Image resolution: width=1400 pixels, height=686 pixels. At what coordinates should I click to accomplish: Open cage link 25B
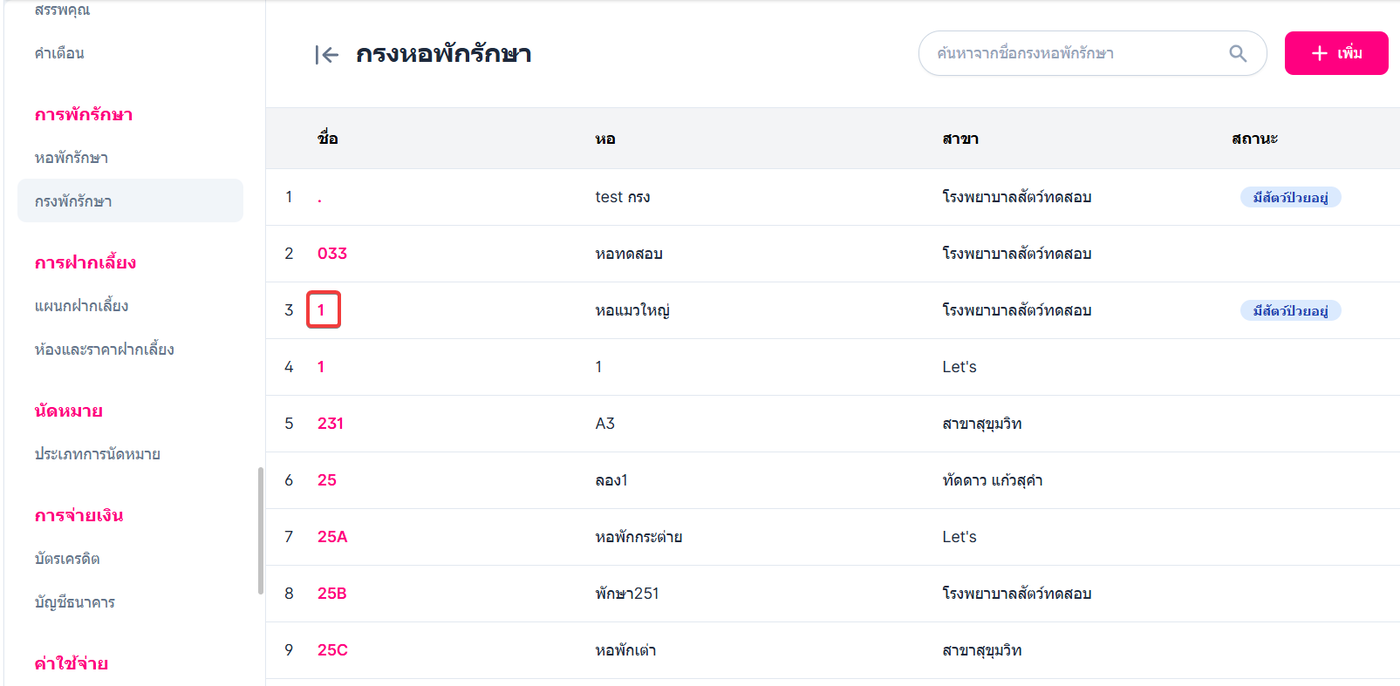(x=332, y=594)
